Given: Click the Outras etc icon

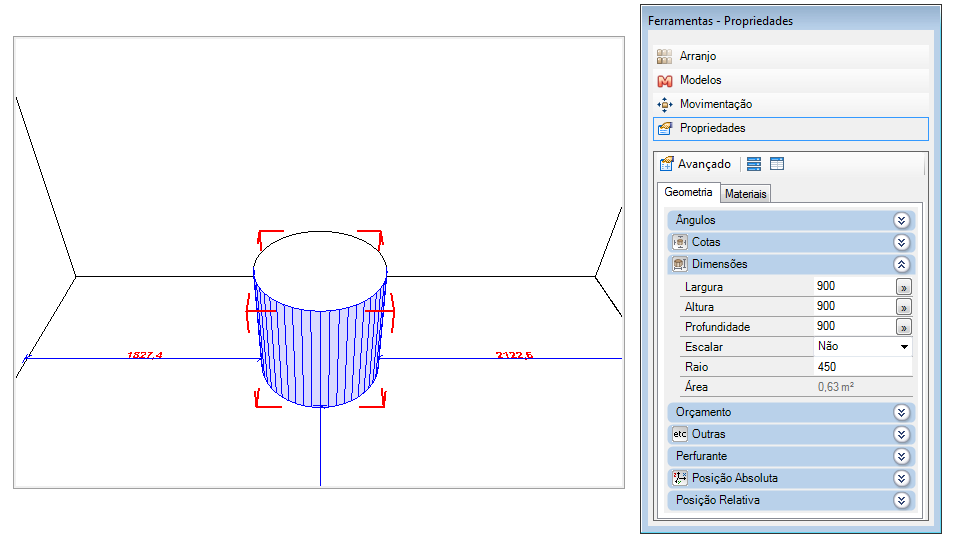Looking at the screenshot, I should tap(680, 434).
